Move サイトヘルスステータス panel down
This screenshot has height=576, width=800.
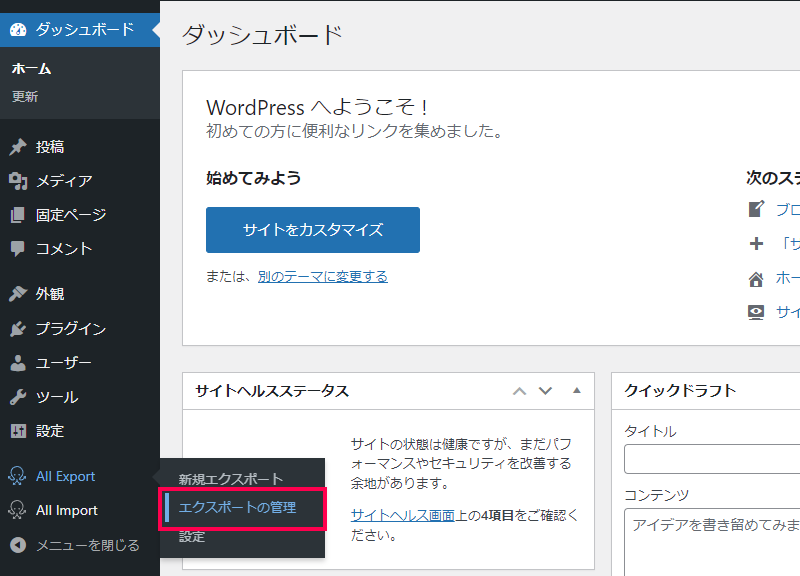point(545,391)
